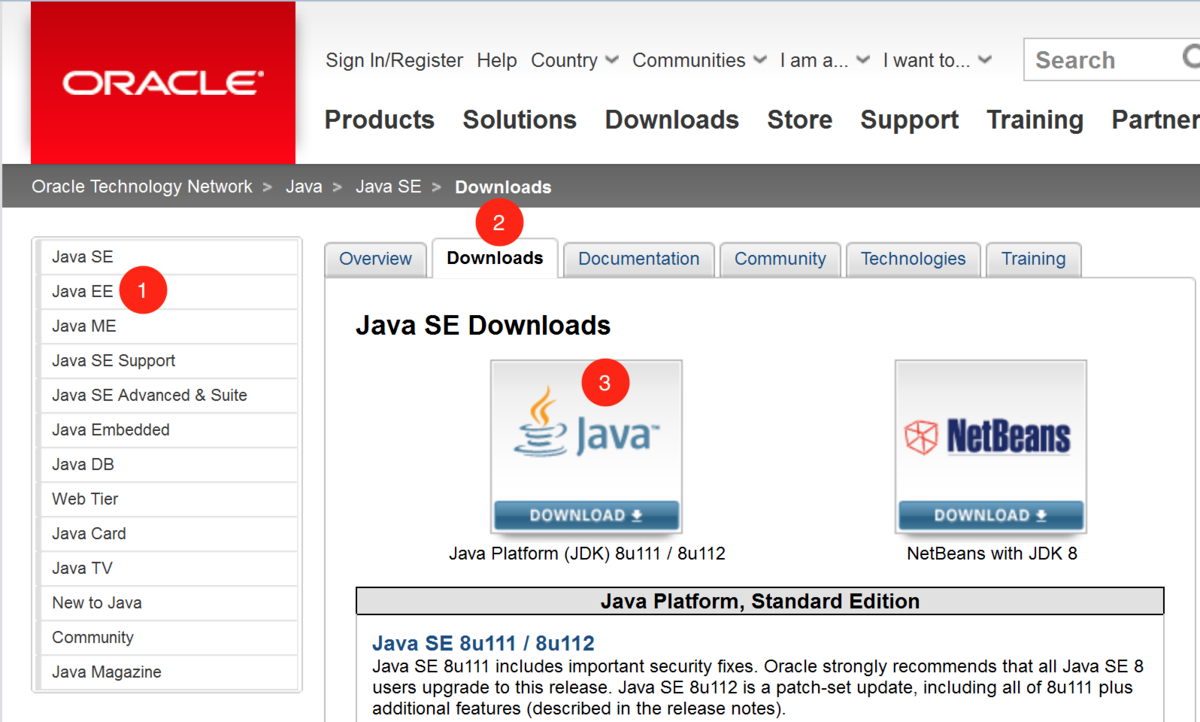Click the Oracle logo
Viewport: 1200px width, 722px height.
coord(163,82)
